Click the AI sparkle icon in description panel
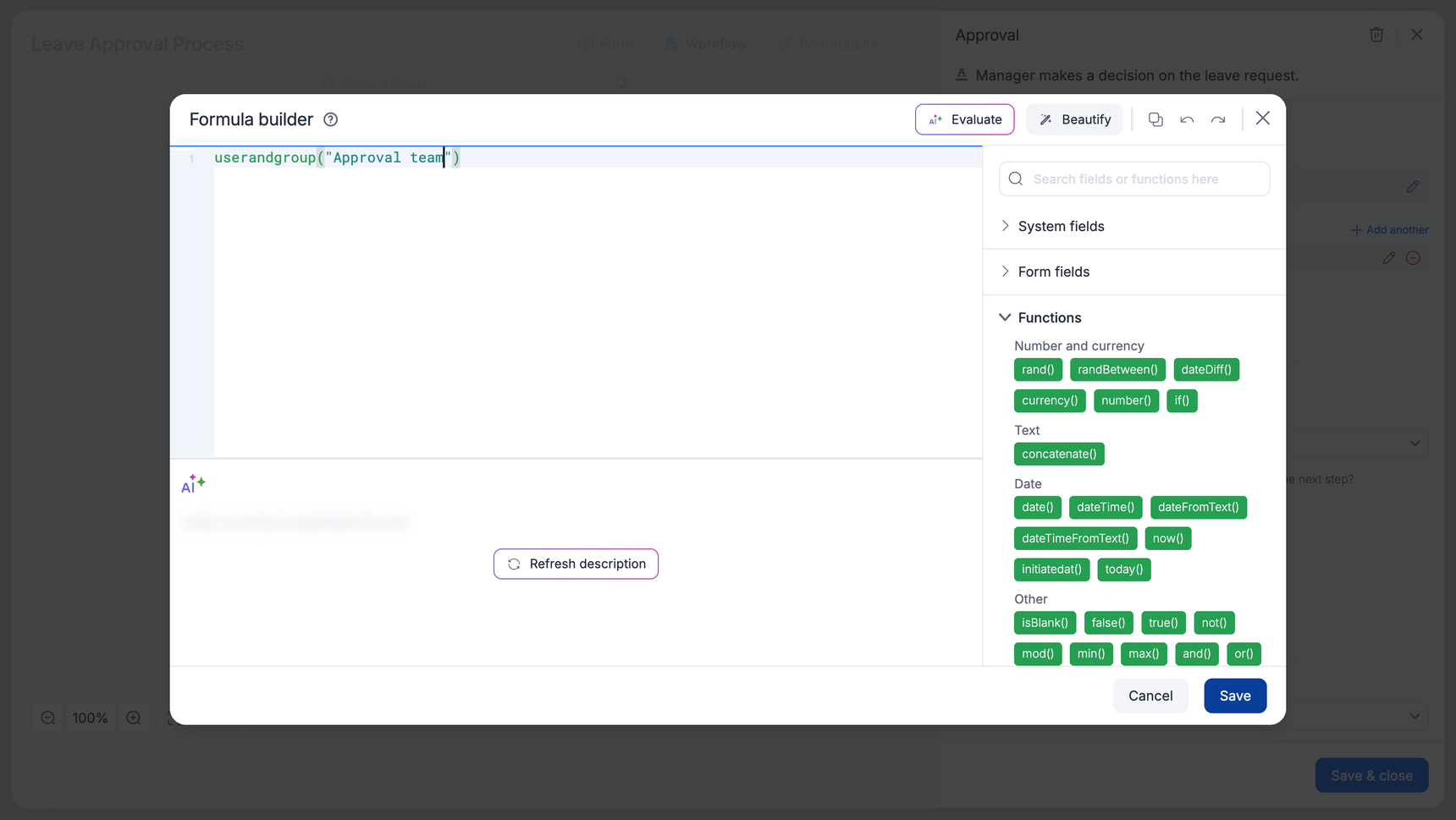Screen dimensions: 1456x820 (x=193, y=484)
